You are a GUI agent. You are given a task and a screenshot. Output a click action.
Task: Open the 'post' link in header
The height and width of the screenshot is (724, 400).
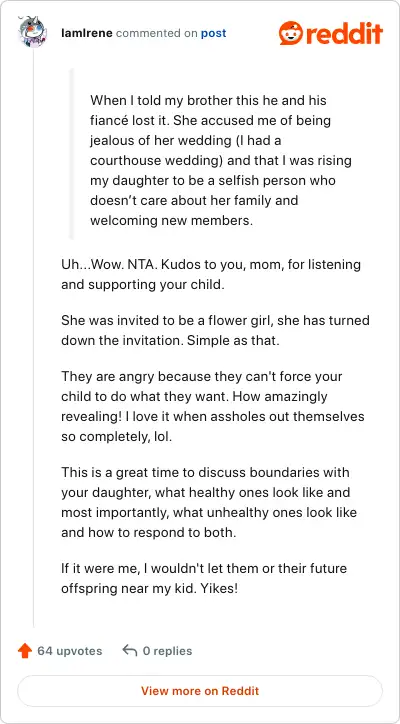pyautogui.click(x=213, y=33)
